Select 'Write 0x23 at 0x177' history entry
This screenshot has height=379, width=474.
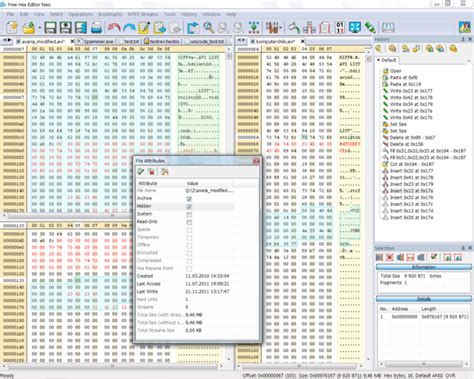click(411, 91)
